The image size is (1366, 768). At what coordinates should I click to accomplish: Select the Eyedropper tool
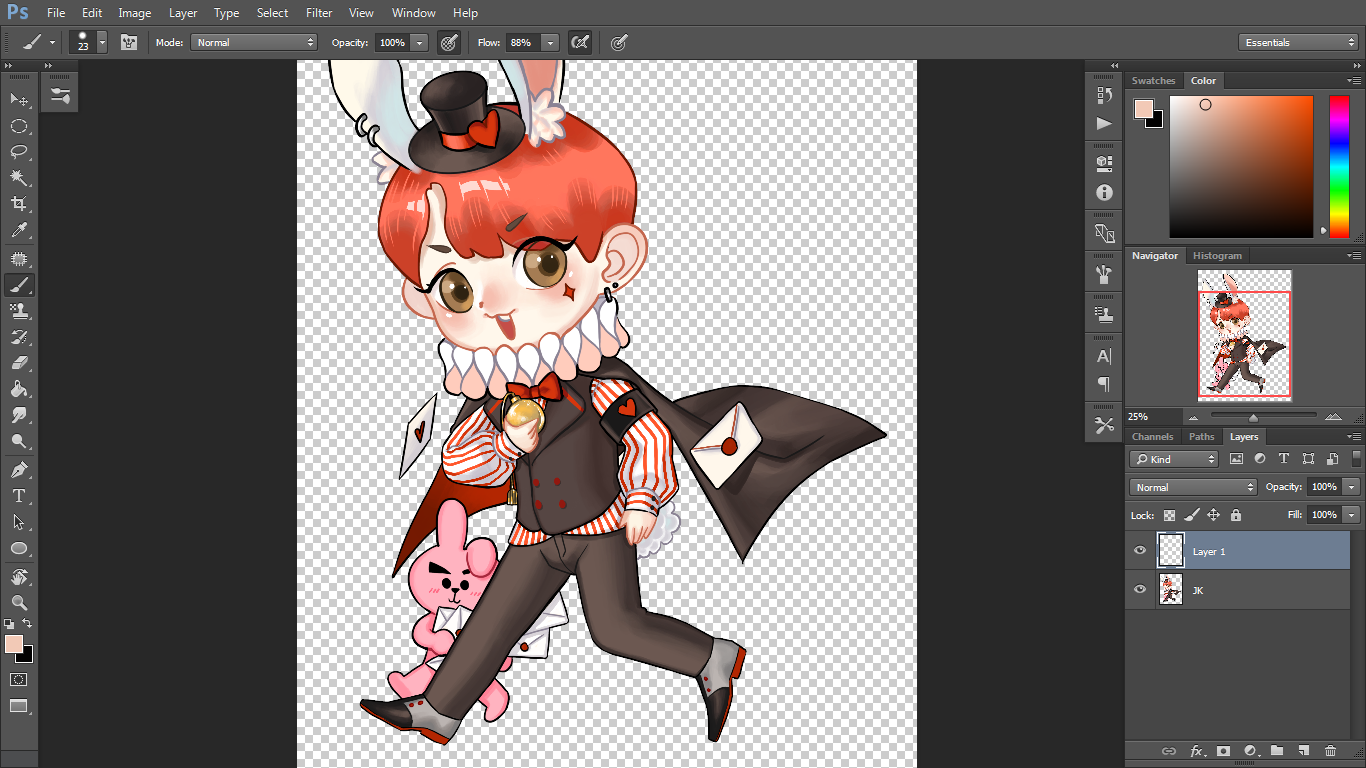(19, 230)
